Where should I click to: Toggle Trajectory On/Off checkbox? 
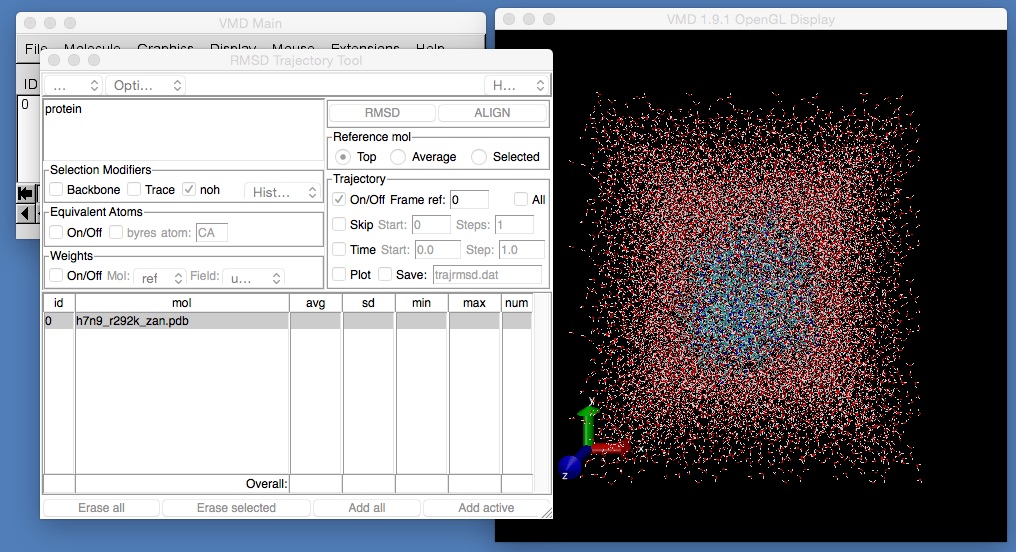tap(339, 200)
